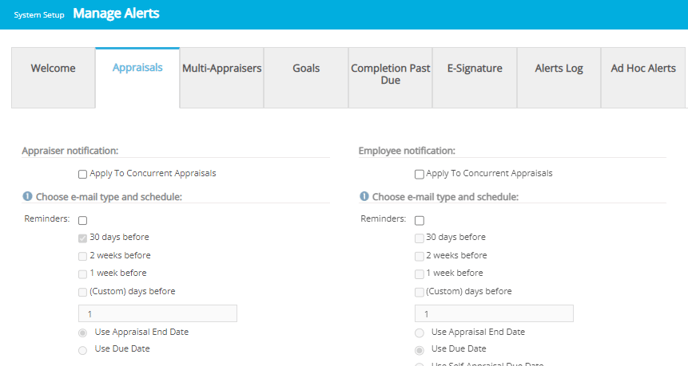
Task: Check appraiser 2 weeks before option
Action: [82, 256]
